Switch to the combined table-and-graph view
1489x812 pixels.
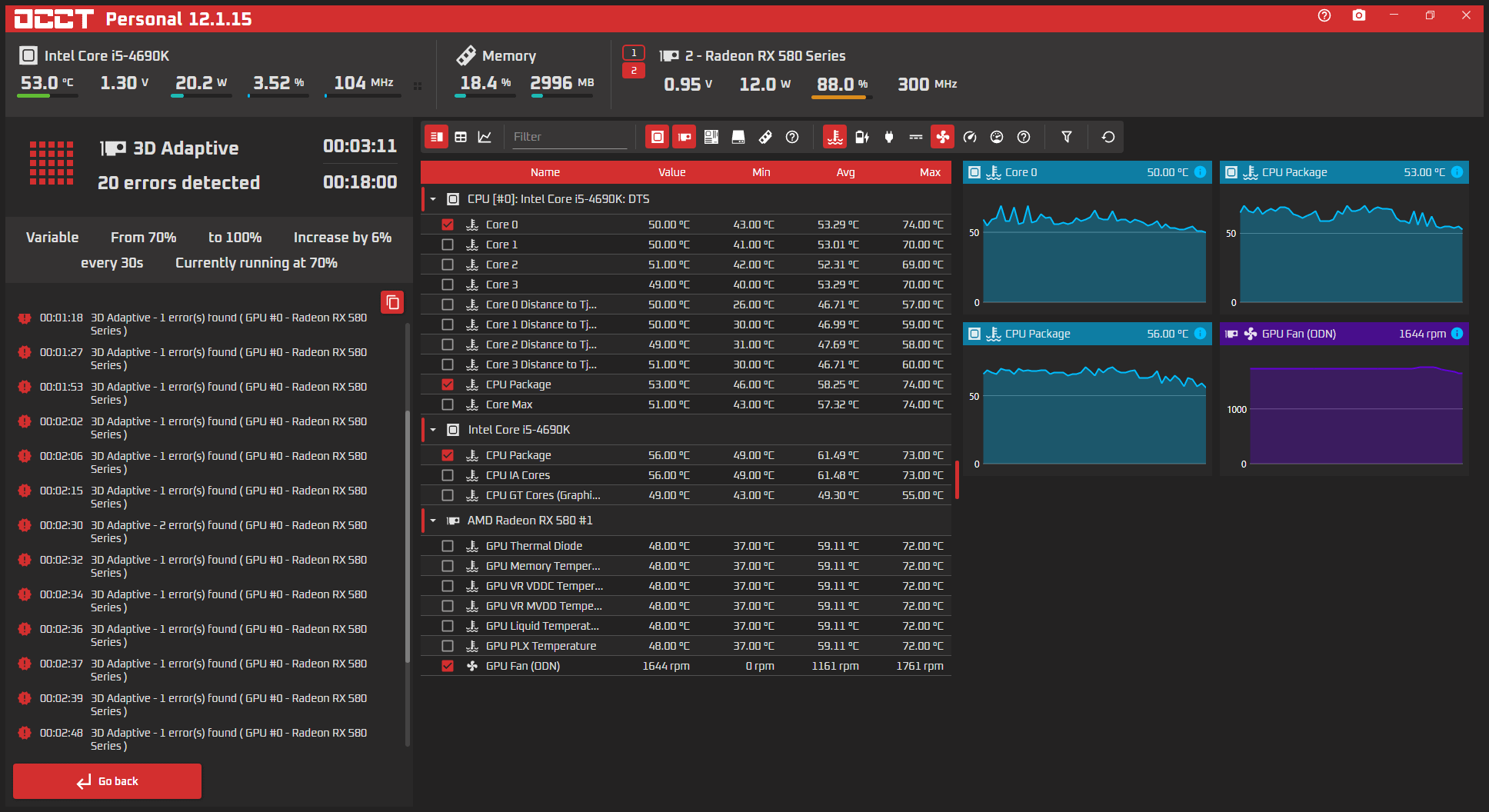[437, 137]
